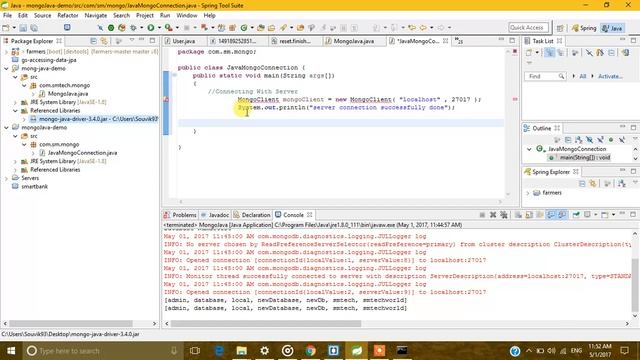Click the Boot Dashboard green circle icon
The width and height of the screenshot is (640, 360).
pos(111,28)
